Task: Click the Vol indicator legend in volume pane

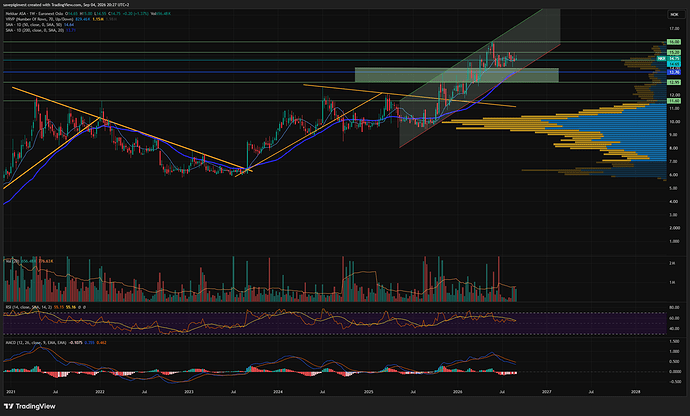Action: coord(29,261)
